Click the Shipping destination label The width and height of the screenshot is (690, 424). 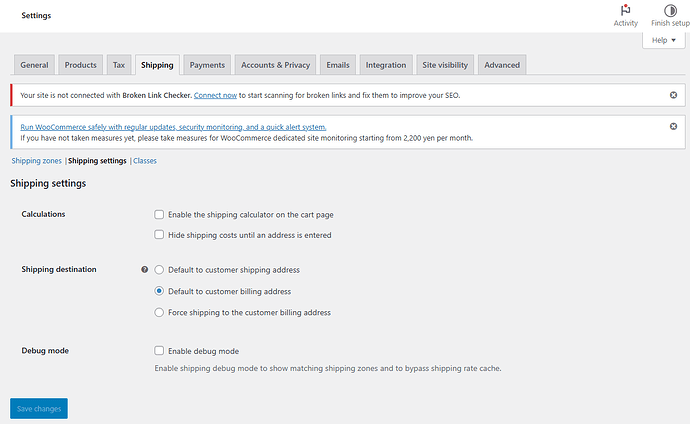pos(59,269)
